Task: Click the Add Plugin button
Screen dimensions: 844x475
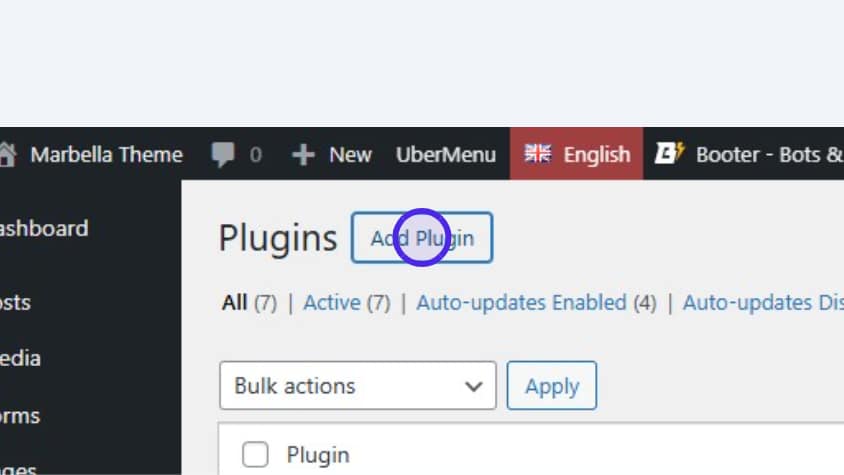Action: point(421,238)
